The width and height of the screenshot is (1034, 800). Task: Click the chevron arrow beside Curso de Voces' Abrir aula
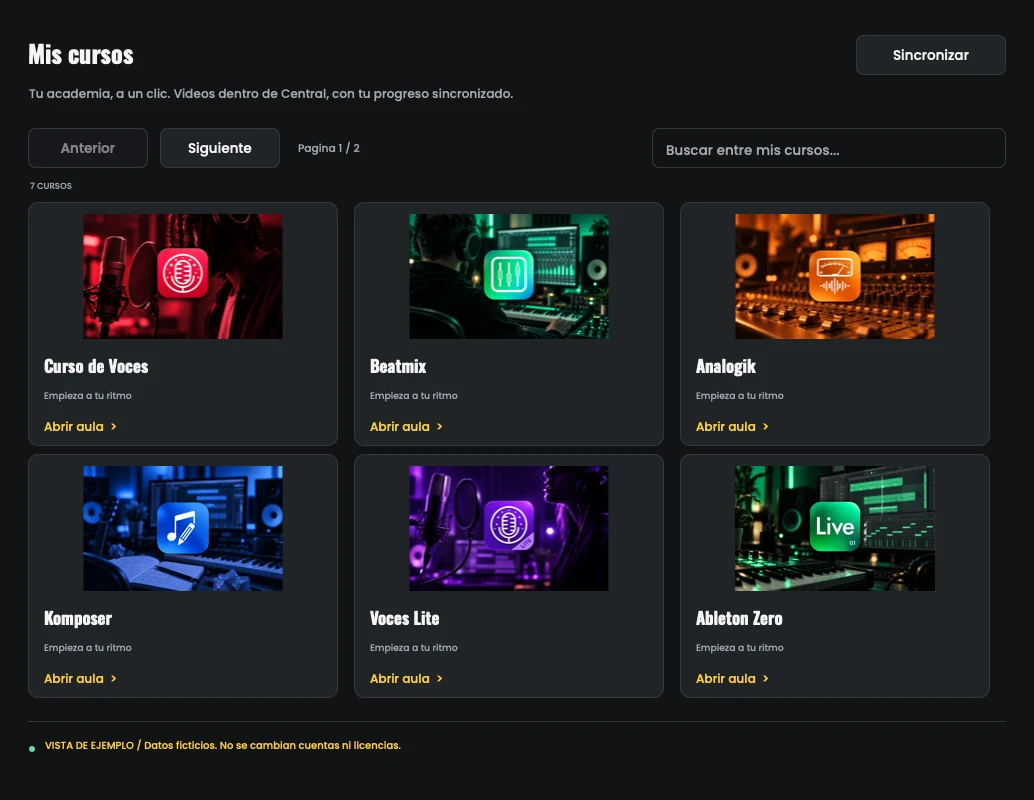113,427
